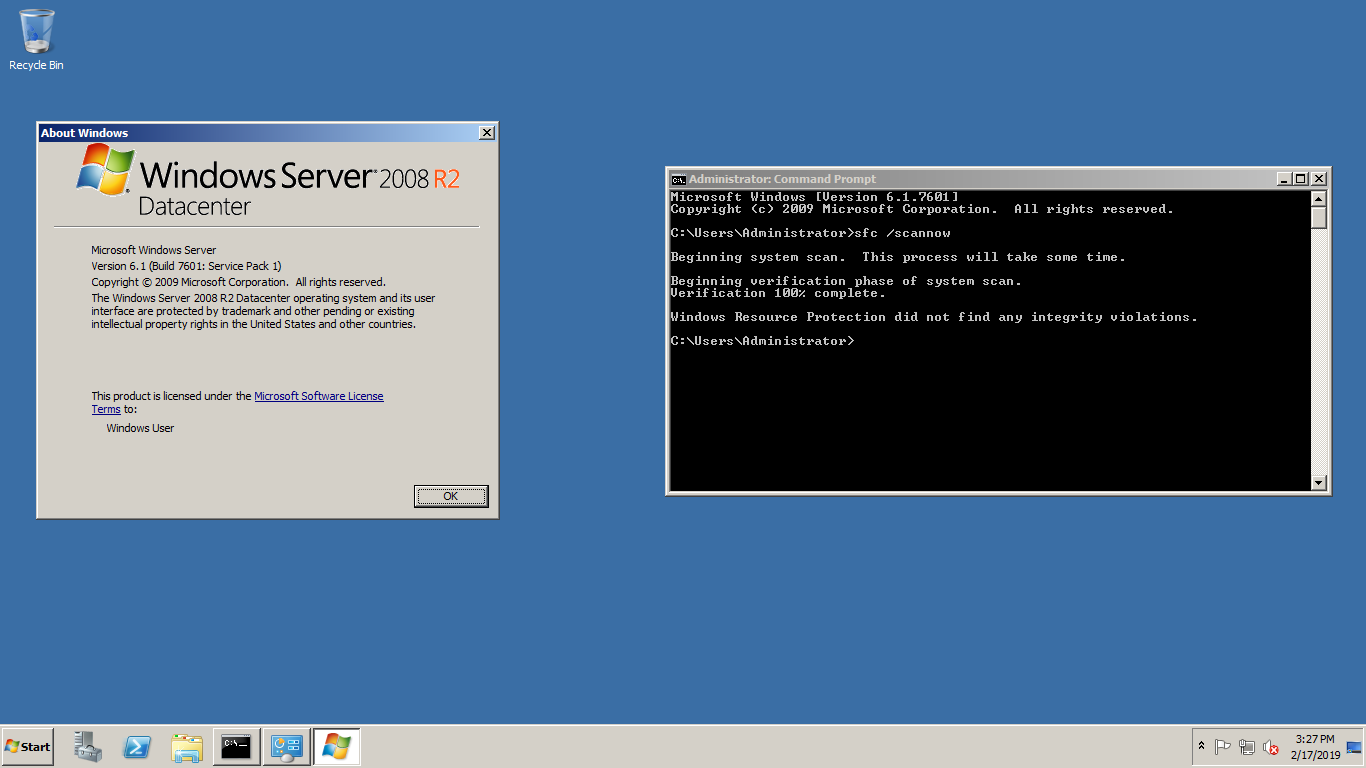The height and width of the screenshot is (768, 1366).
Task: Close the About Windows dialog
Action: [x=486, y=133]
